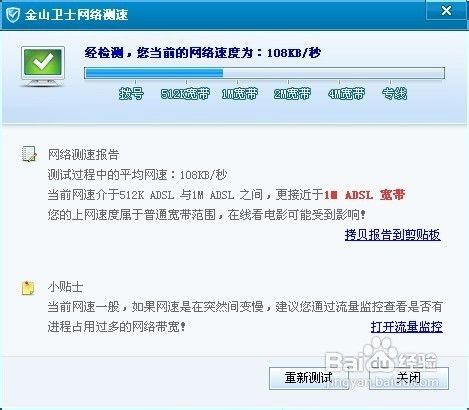Click the 2M宽带 marker label
Screen dimensions: 469x410
(x=292, y=94)
